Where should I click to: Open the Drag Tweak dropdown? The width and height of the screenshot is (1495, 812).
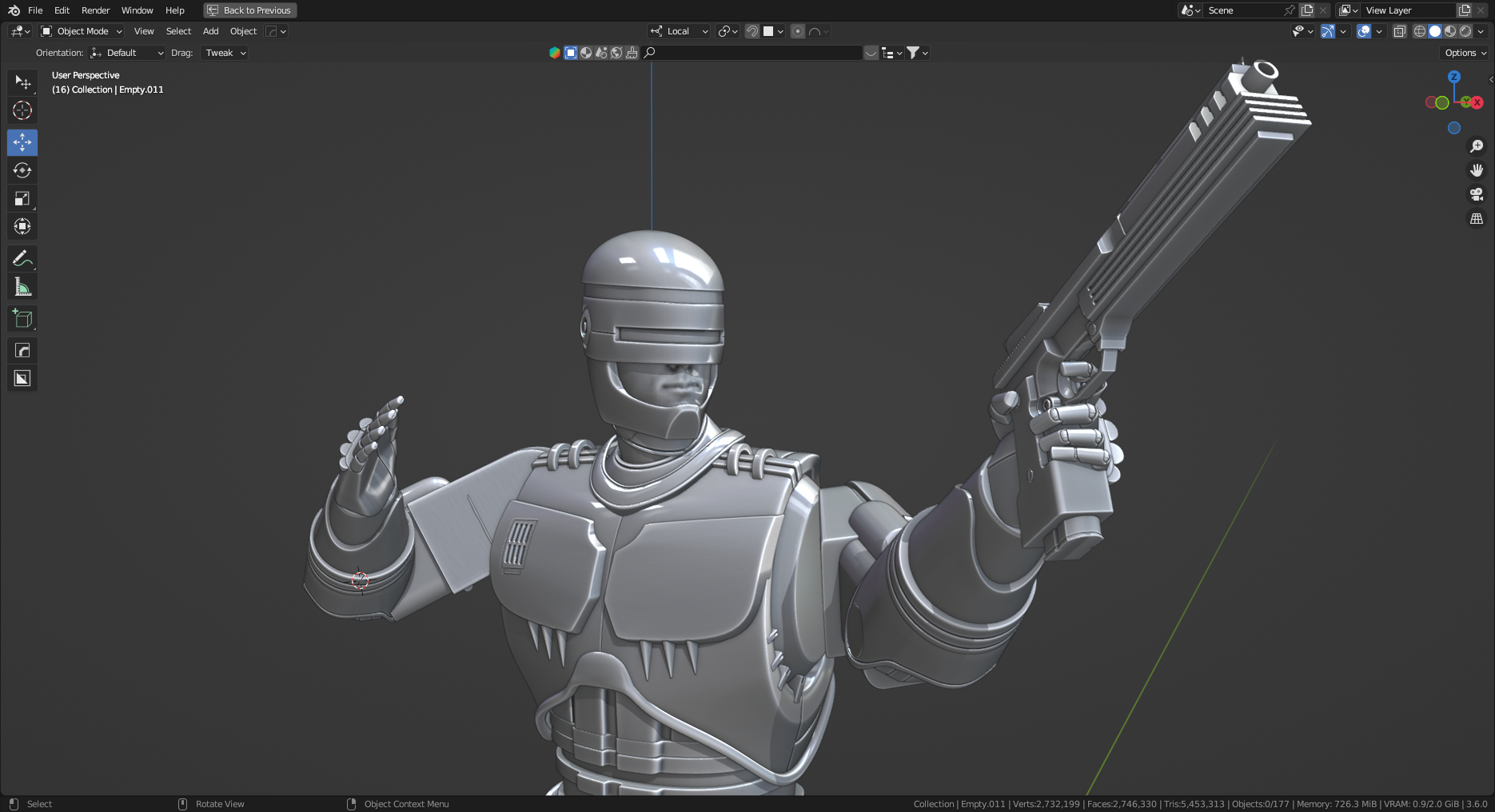[x=225, y=53]
